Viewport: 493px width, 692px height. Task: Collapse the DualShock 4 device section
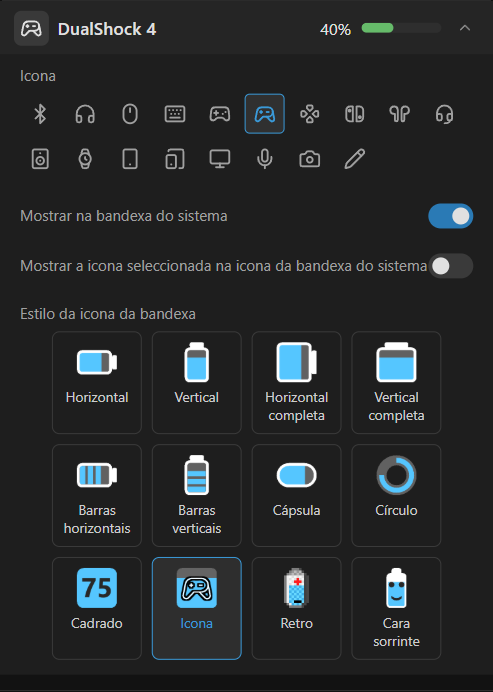pyautogui.click(x=465, y=28)
